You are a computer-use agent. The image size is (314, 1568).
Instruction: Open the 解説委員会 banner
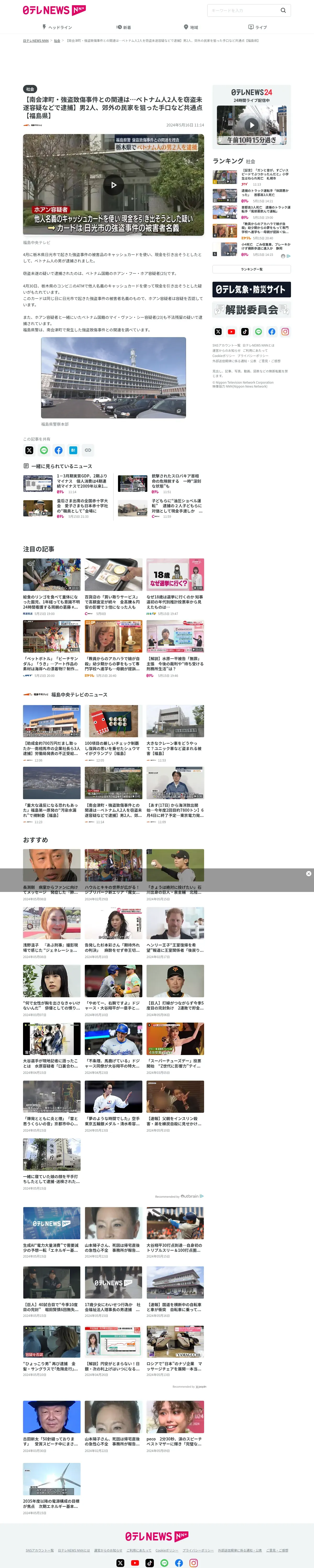coord(251,310)
